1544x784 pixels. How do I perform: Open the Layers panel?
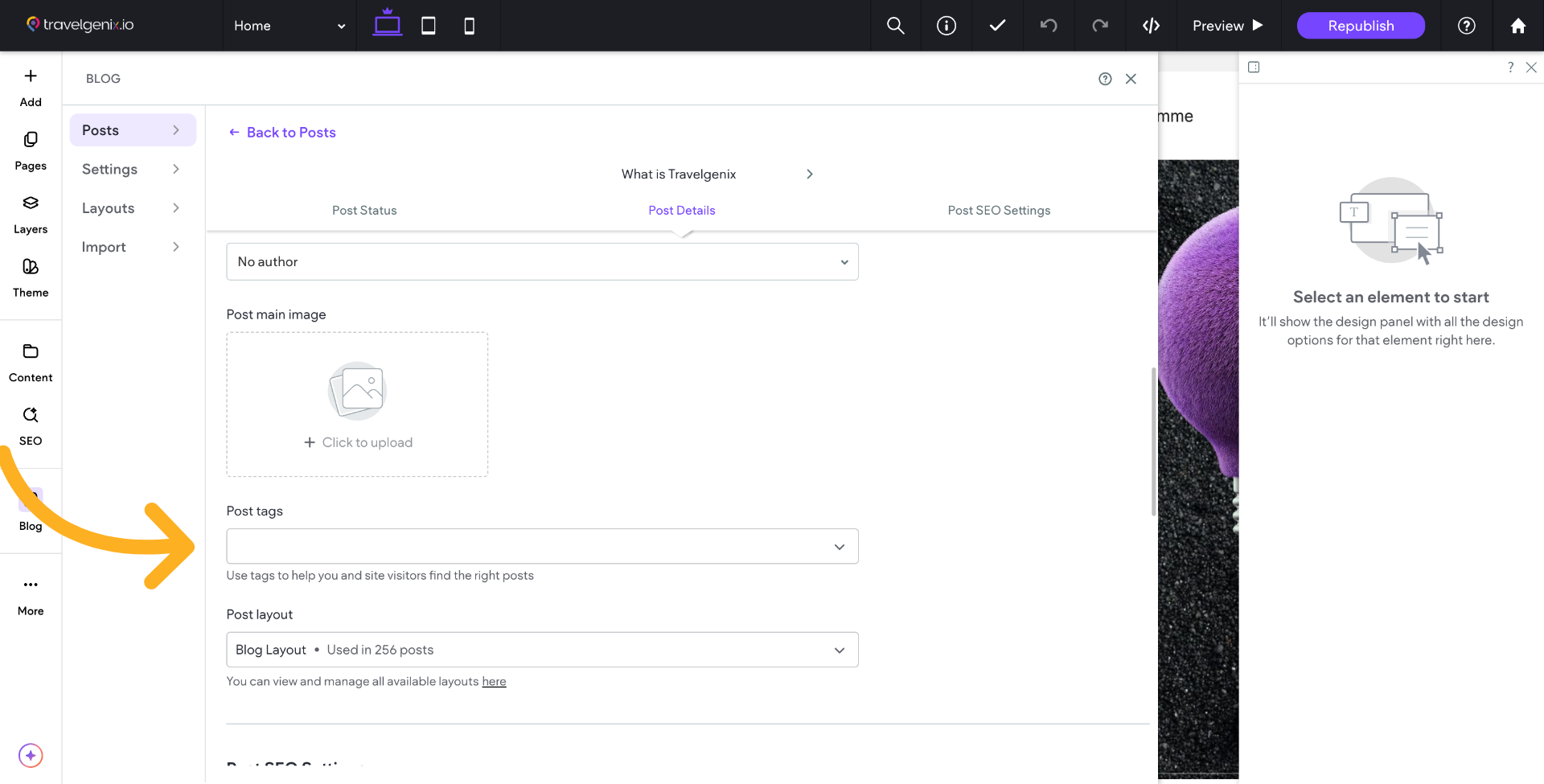pos(31,214)
